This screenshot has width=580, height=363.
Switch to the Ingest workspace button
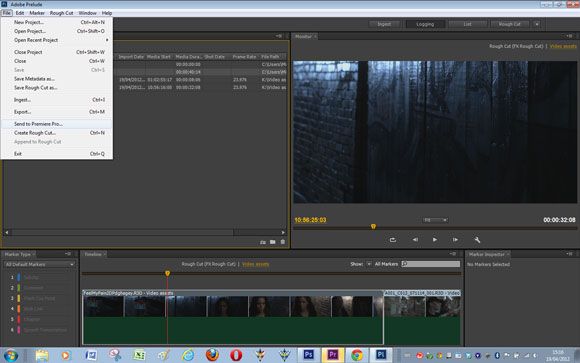pos(384,24)
